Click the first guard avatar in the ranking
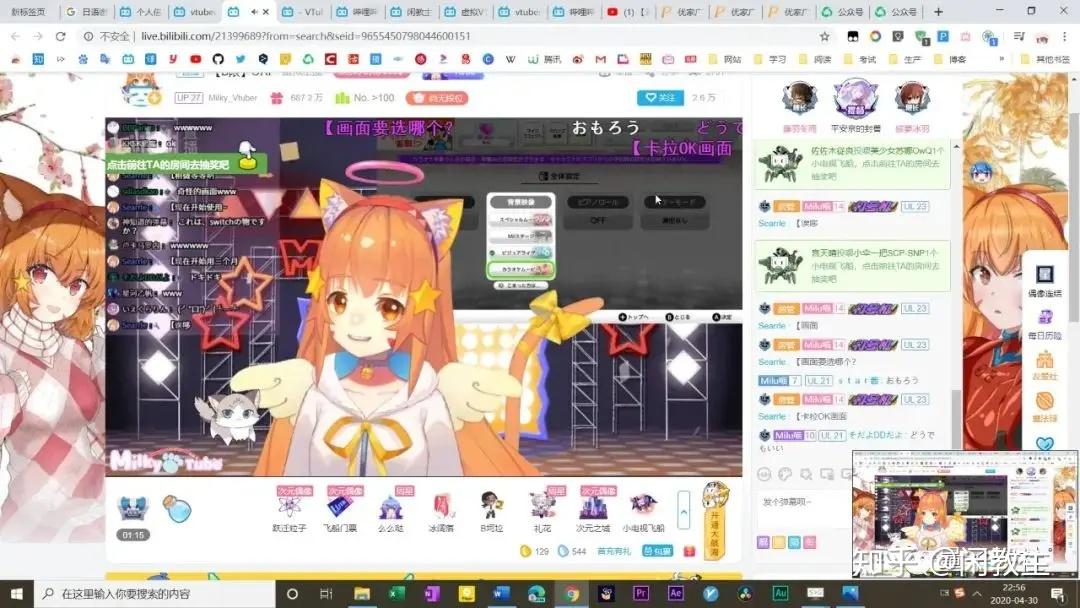The image size is (1080, 608). coord(799,98)
